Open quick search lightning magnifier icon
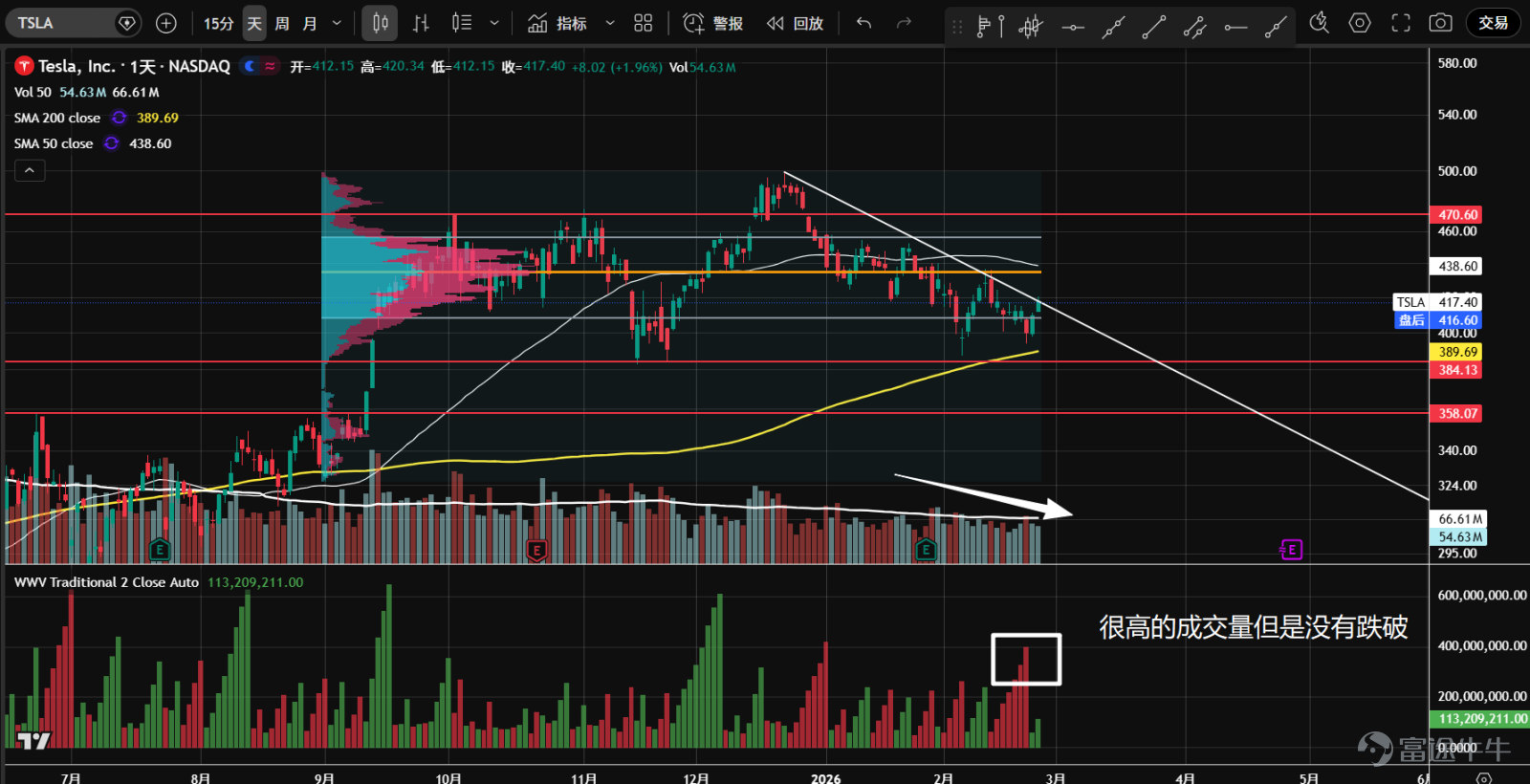Screen dimensions: 1530x784 point(1320,23)
